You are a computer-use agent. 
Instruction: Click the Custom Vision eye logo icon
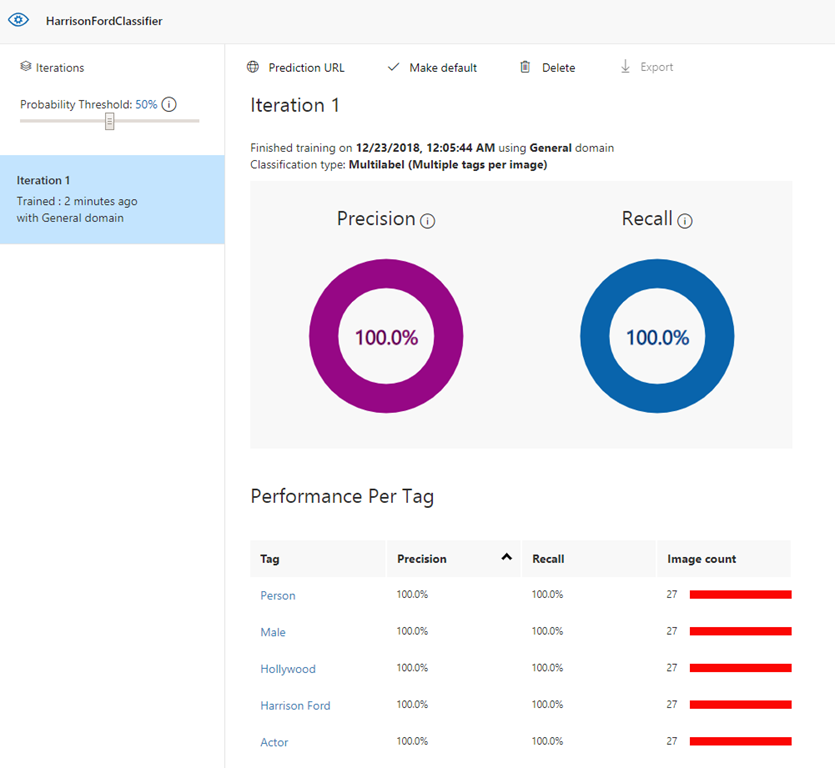pyautogui.click(x=18, y=20)
